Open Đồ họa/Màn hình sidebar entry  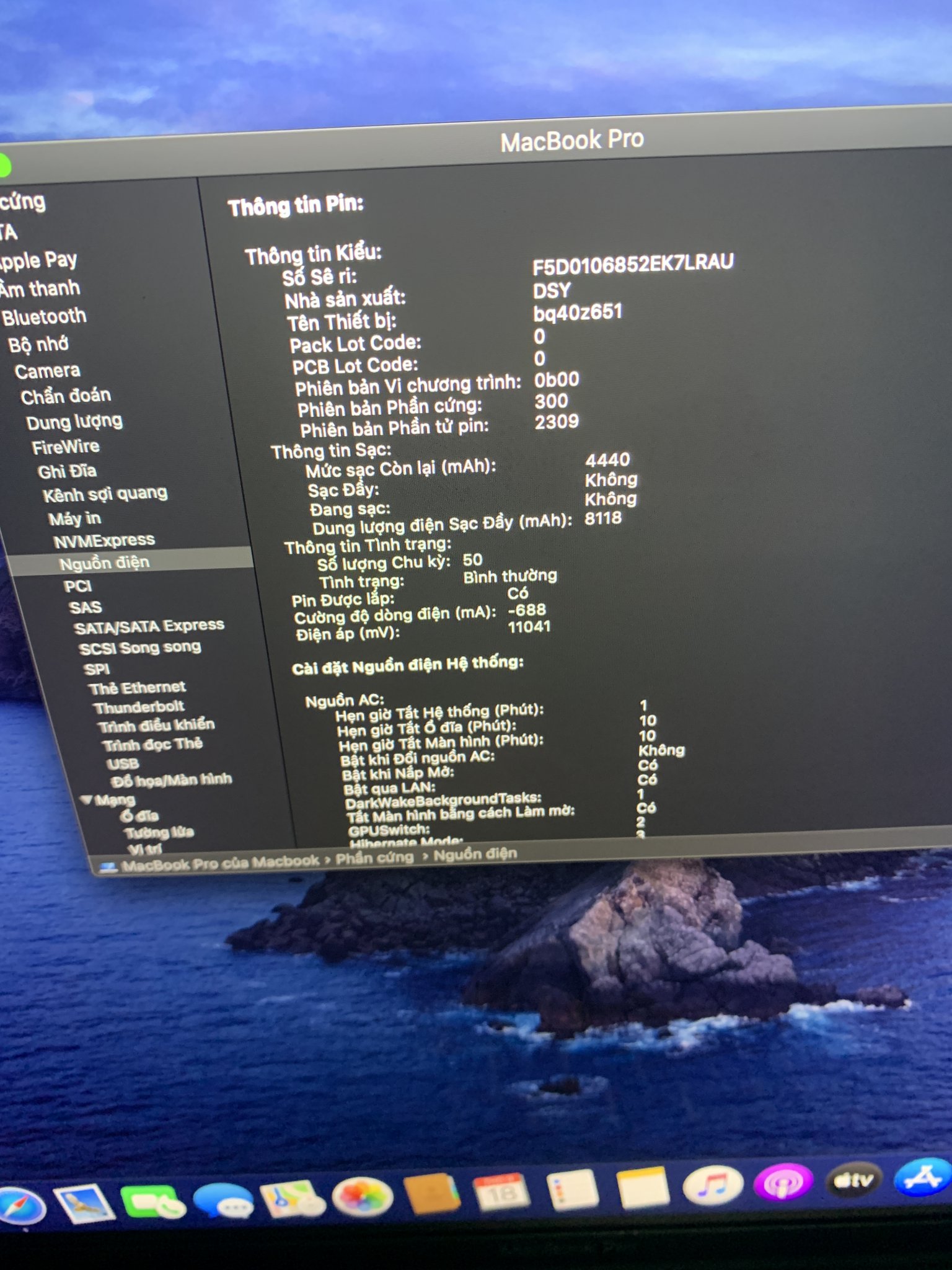tap(171, 779)
